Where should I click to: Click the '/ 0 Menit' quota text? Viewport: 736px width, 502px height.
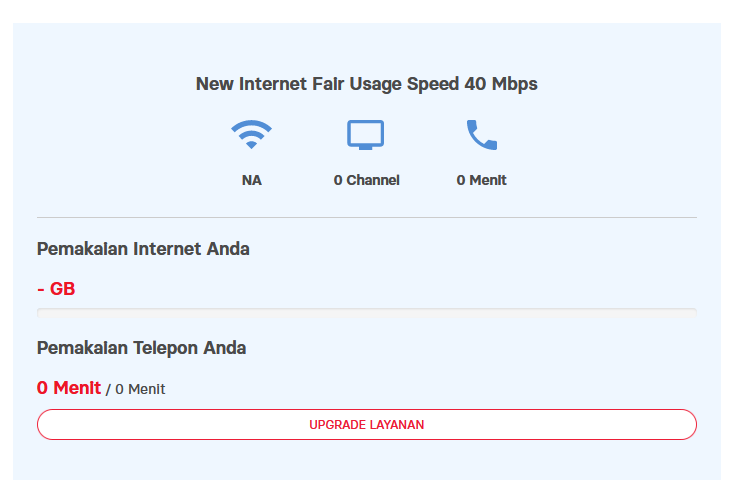(136, 389)
